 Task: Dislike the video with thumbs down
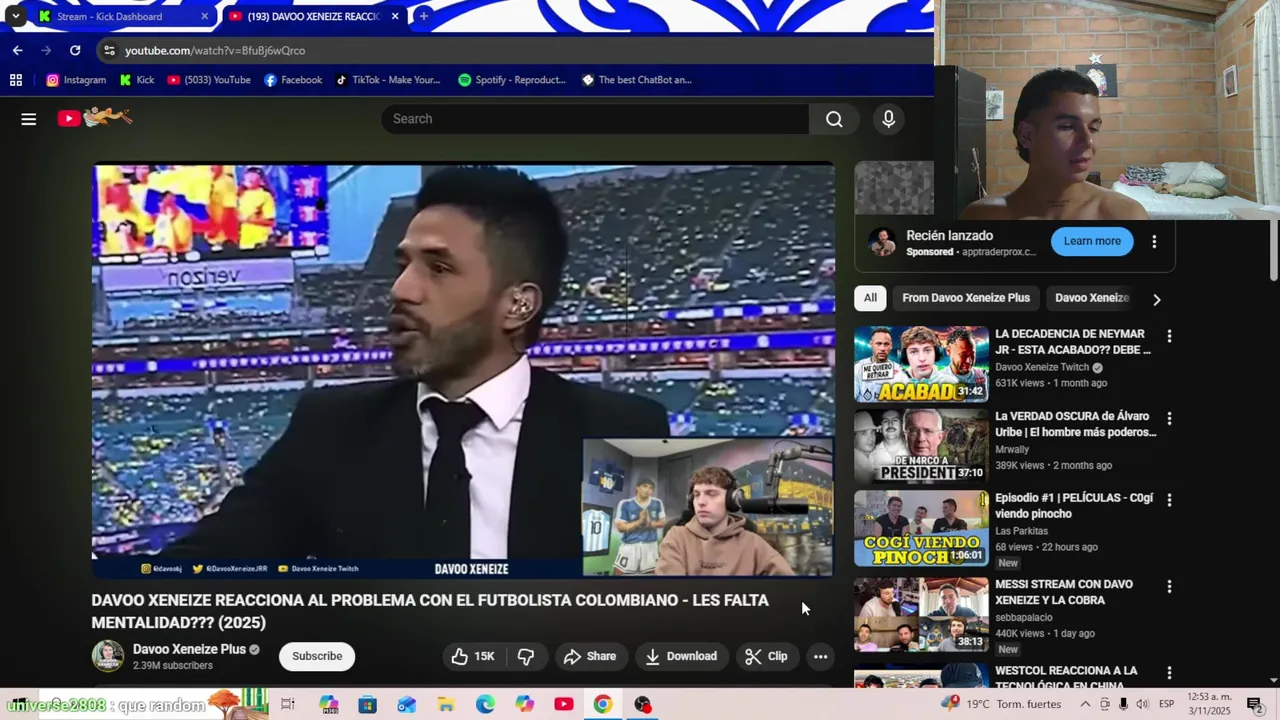(x=526, y=656)
